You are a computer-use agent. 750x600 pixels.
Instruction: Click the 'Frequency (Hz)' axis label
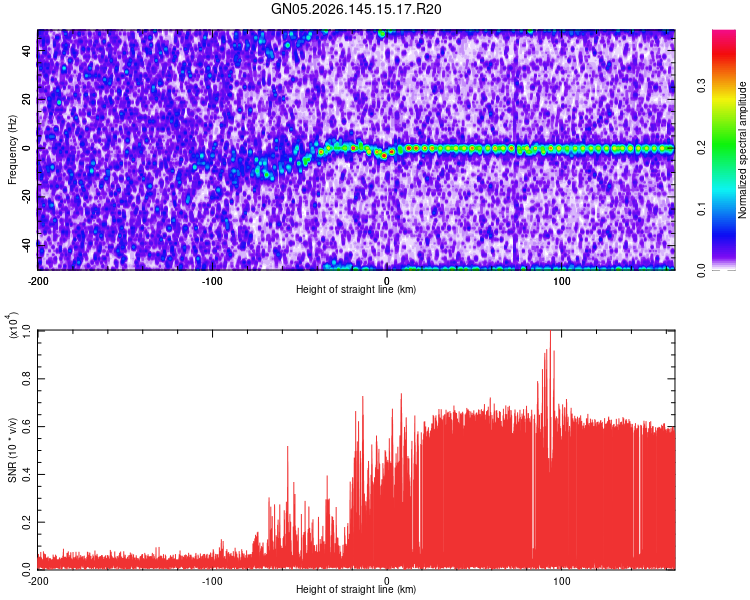click(x=12, y=150)
